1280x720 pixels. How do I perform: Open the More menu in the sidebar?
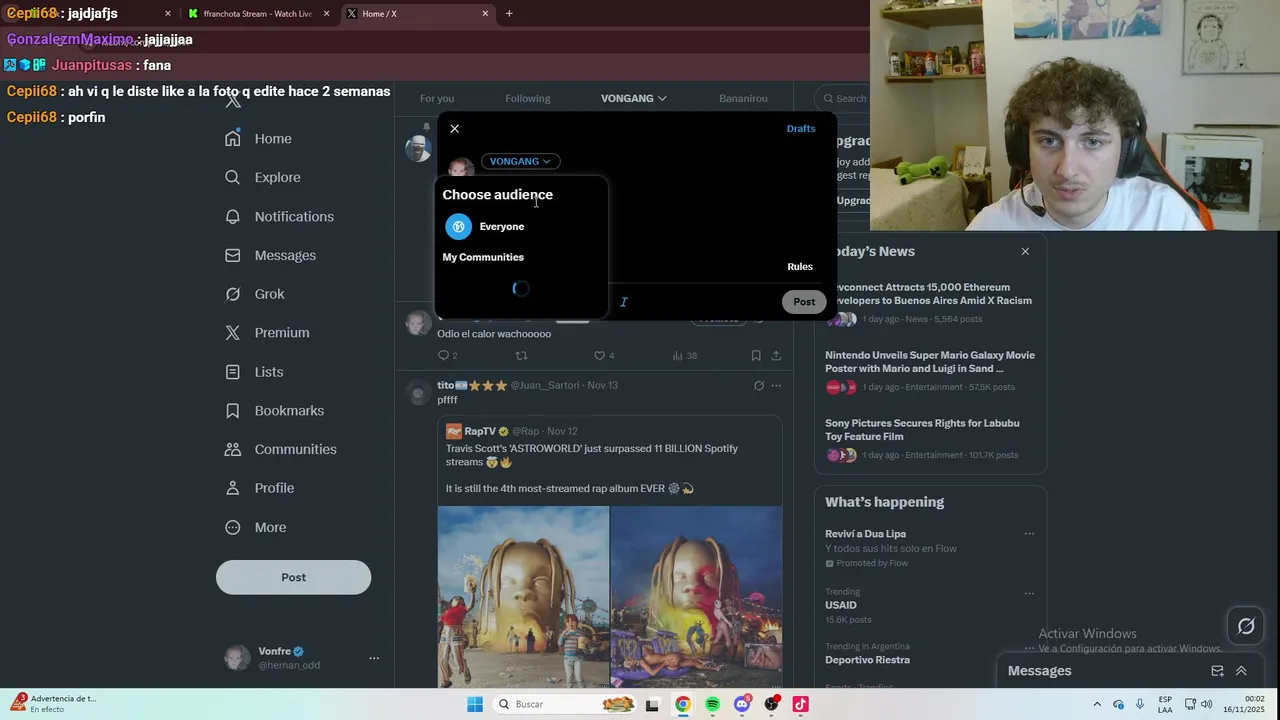256,527
